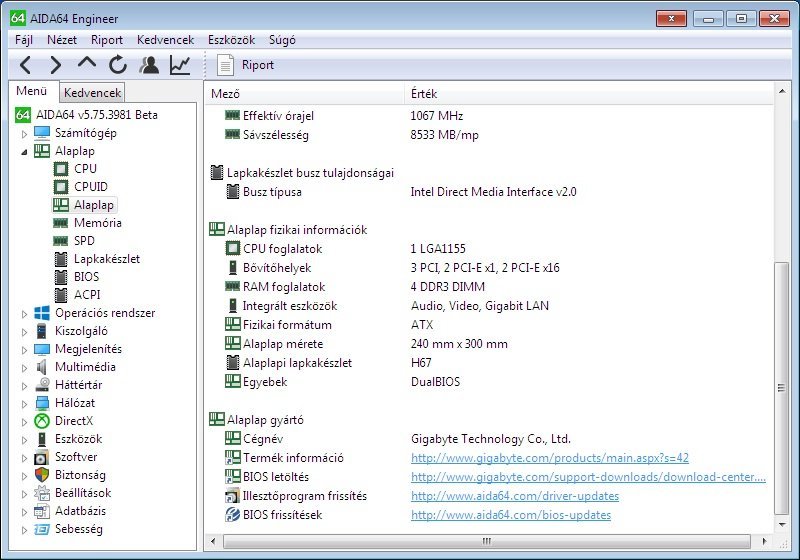
Task: Go back with the left arrow toolbar button
Action: click(26, 65)
